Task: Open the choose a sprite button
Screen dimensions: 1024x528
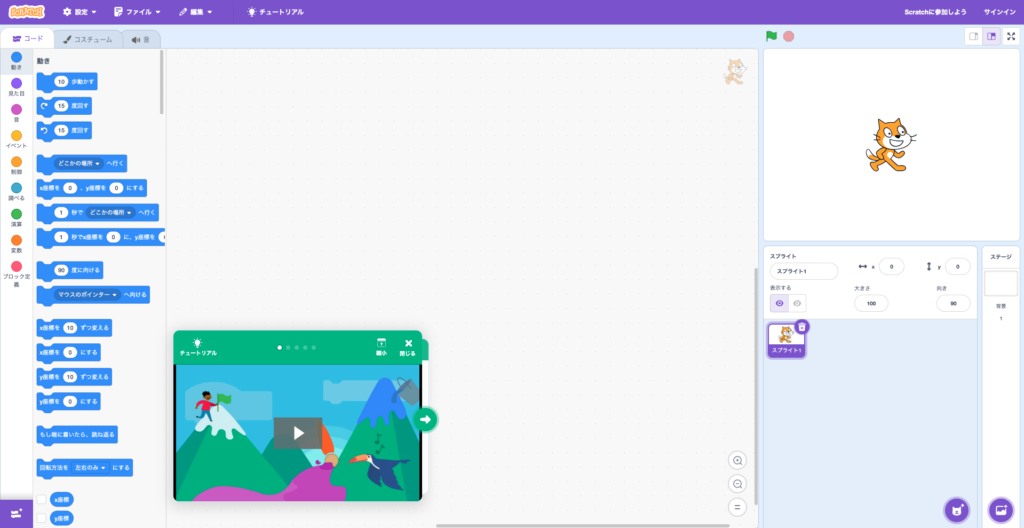Action: (957, 510)
